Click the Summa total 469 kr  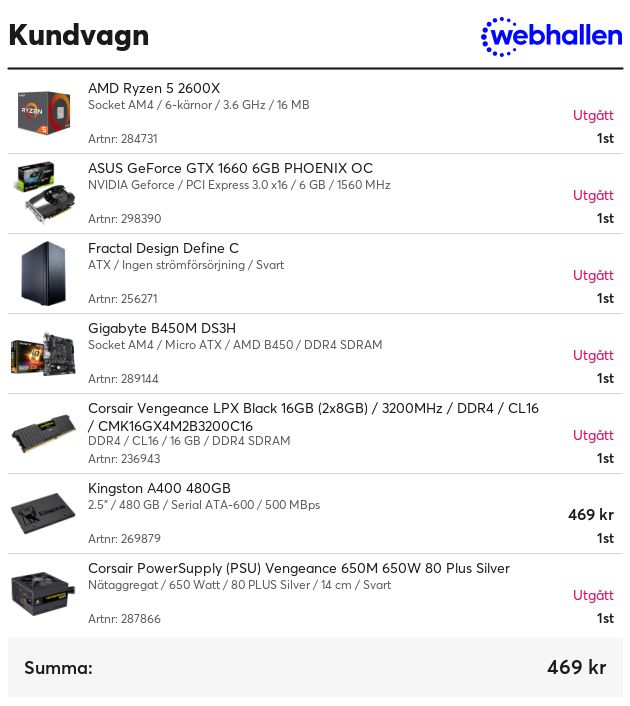pyautogui.click(x=577, y=667)
